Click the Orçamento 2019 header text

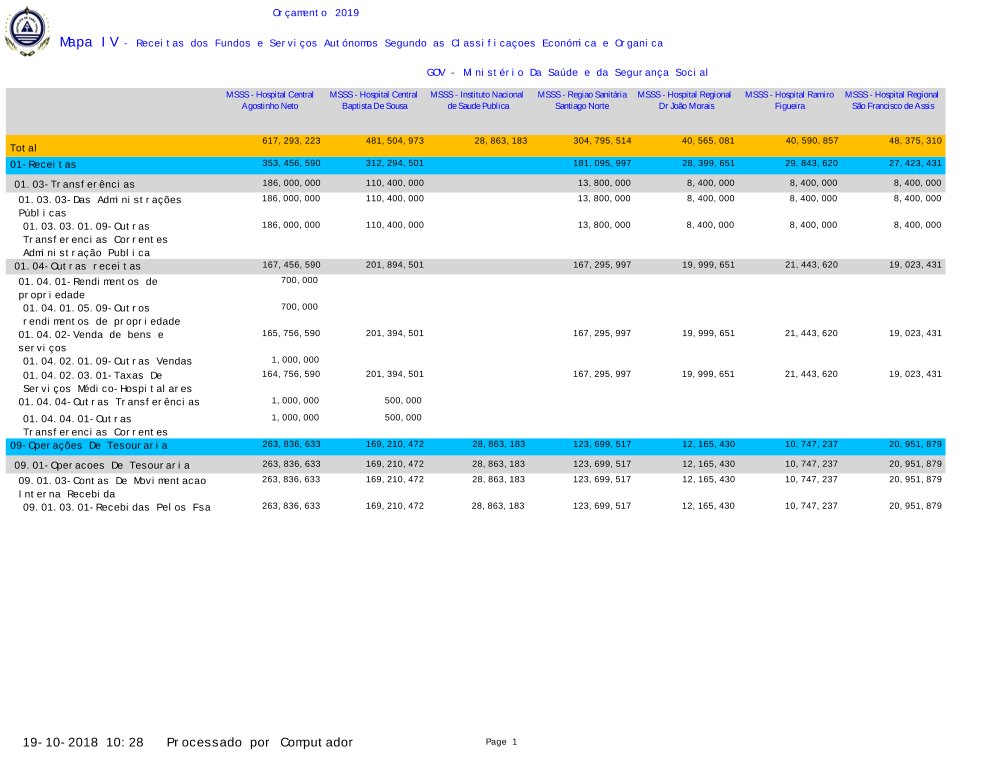pyautogui.click(x=315, y=13)
